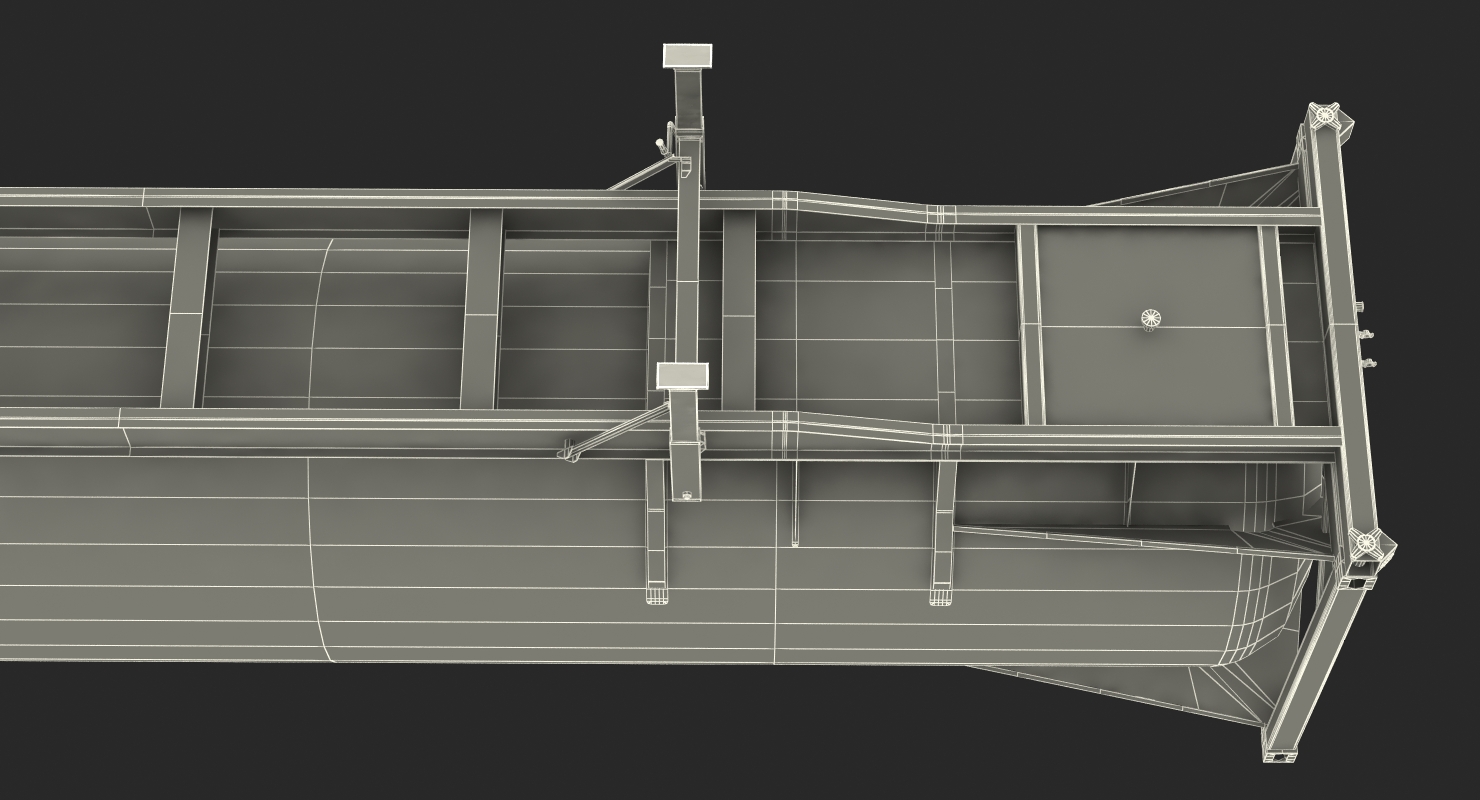Image resolution: width=1480 pixels, height=800 pixels.
Task: Click the middle-right corner casting near tank end
Action: point(1367,544)
